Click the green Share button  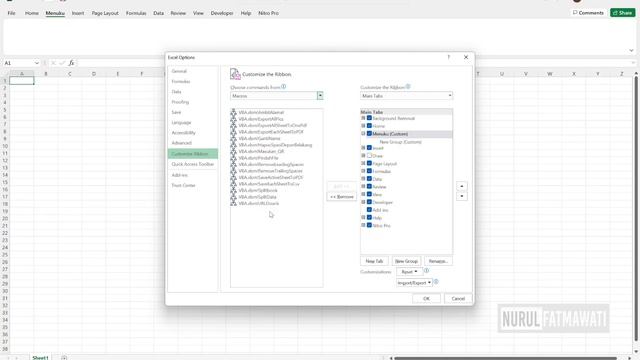(x=622, y=13)
